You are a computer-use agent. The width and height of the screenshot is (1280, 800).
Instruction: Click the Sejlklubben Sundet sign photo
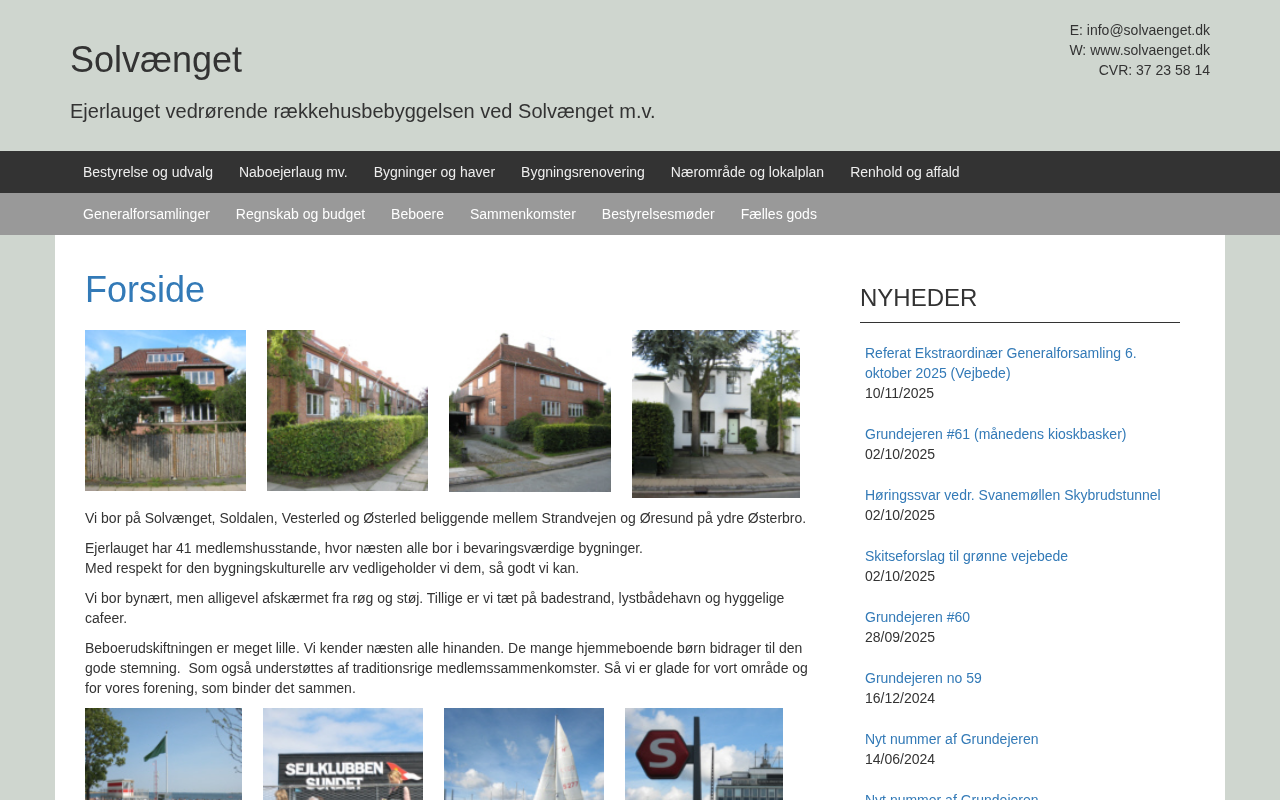(x=343, y=754)
